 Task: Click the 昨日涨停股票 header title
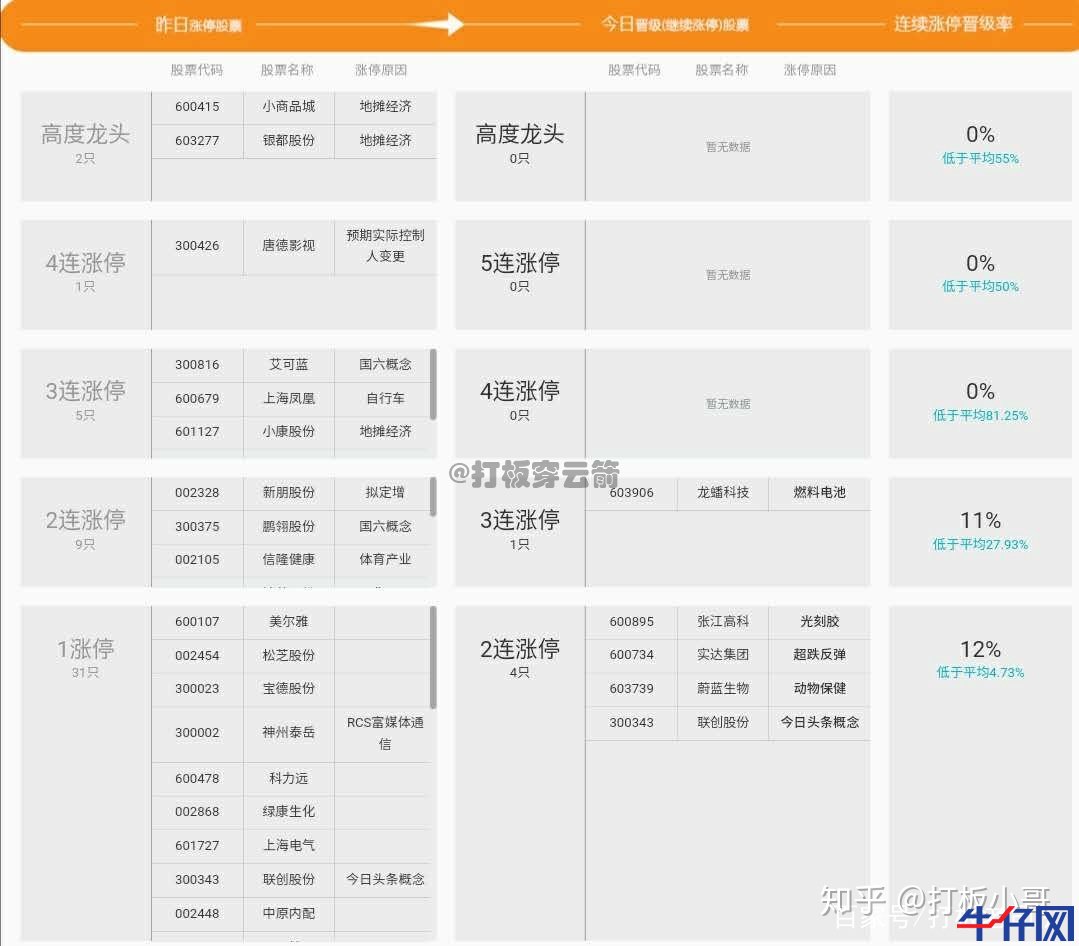198,25
